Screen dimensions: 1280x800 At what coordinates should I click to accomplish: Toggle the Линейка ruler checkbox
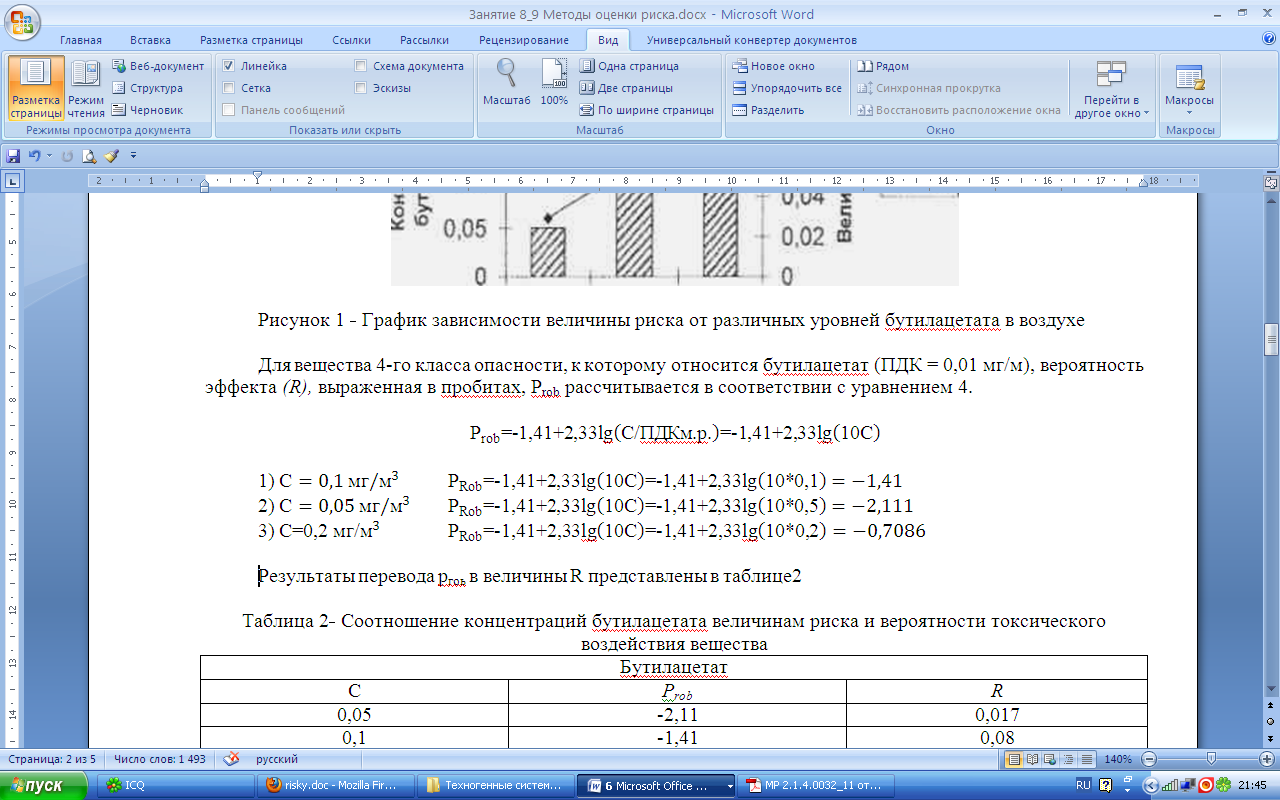[x=229, y=66]
